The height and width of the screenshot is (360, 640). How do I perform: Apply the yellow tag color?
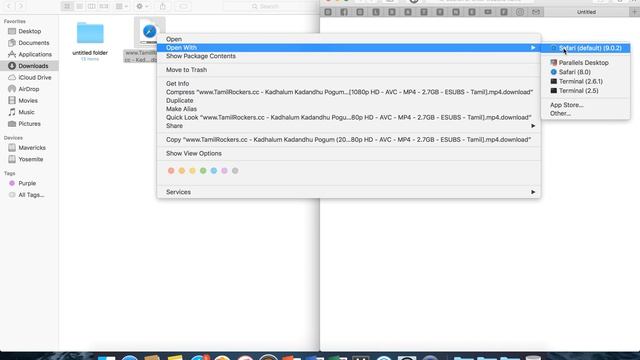[x=192, y=171]
